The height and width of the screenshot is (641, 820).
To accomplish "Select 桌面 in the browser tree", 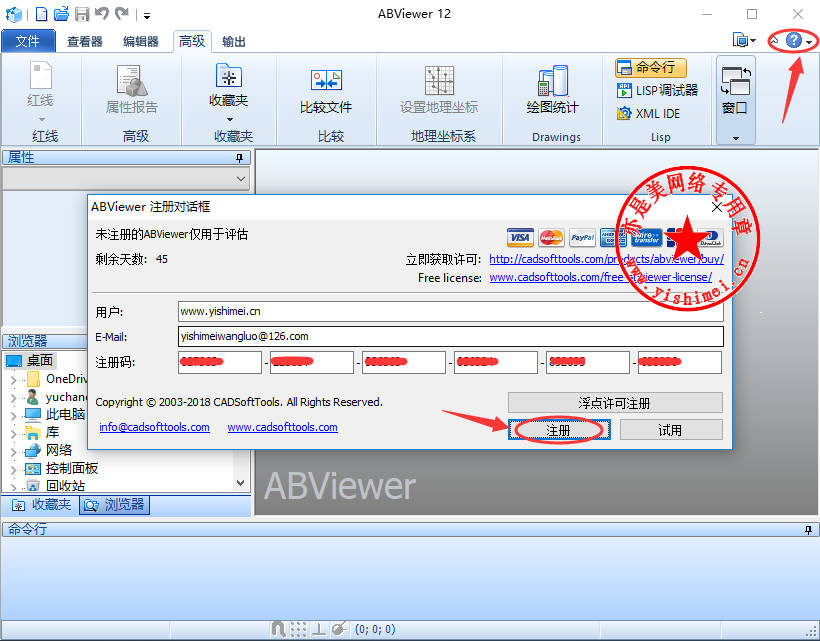I will coord(40,360).
